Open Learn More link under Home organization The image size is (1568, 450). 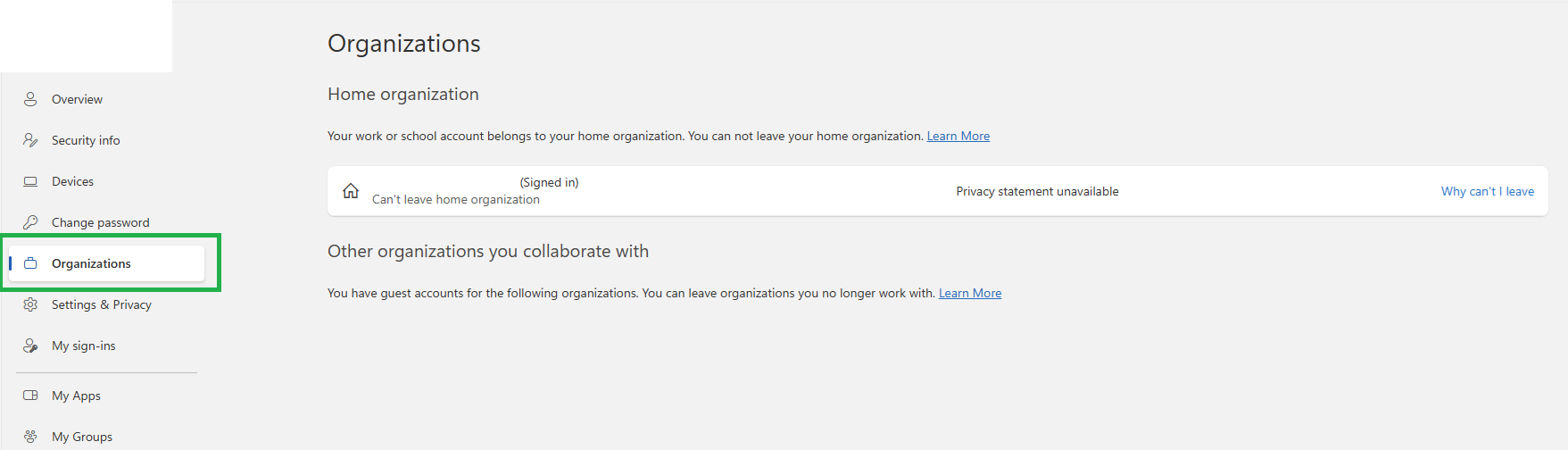958,136
